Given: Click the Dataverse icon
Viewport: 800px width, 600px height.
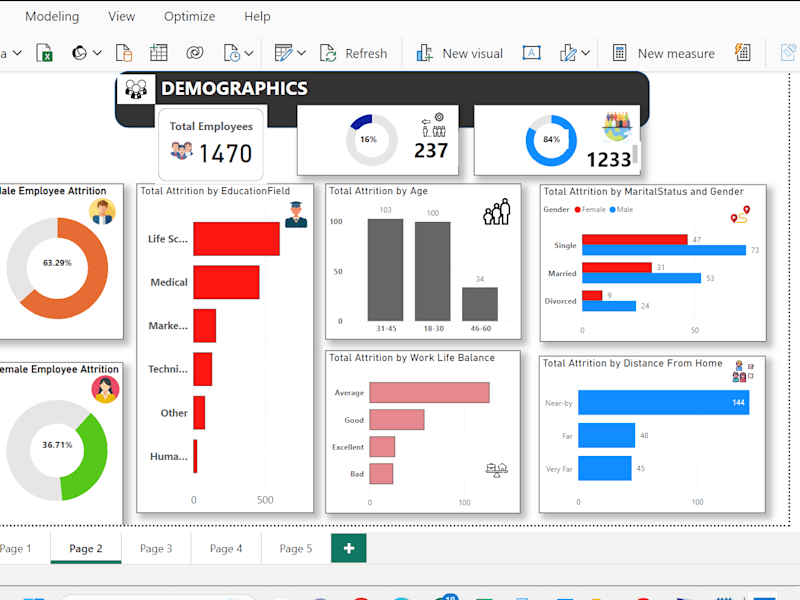Looking at the screenshot, I should (x=195, y=53).
